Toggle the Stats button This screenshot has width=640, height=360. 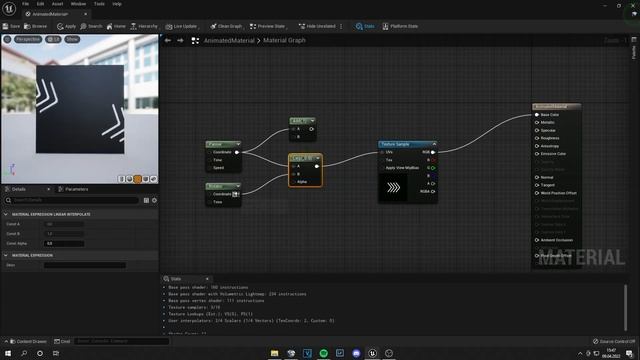click(365, 26)
